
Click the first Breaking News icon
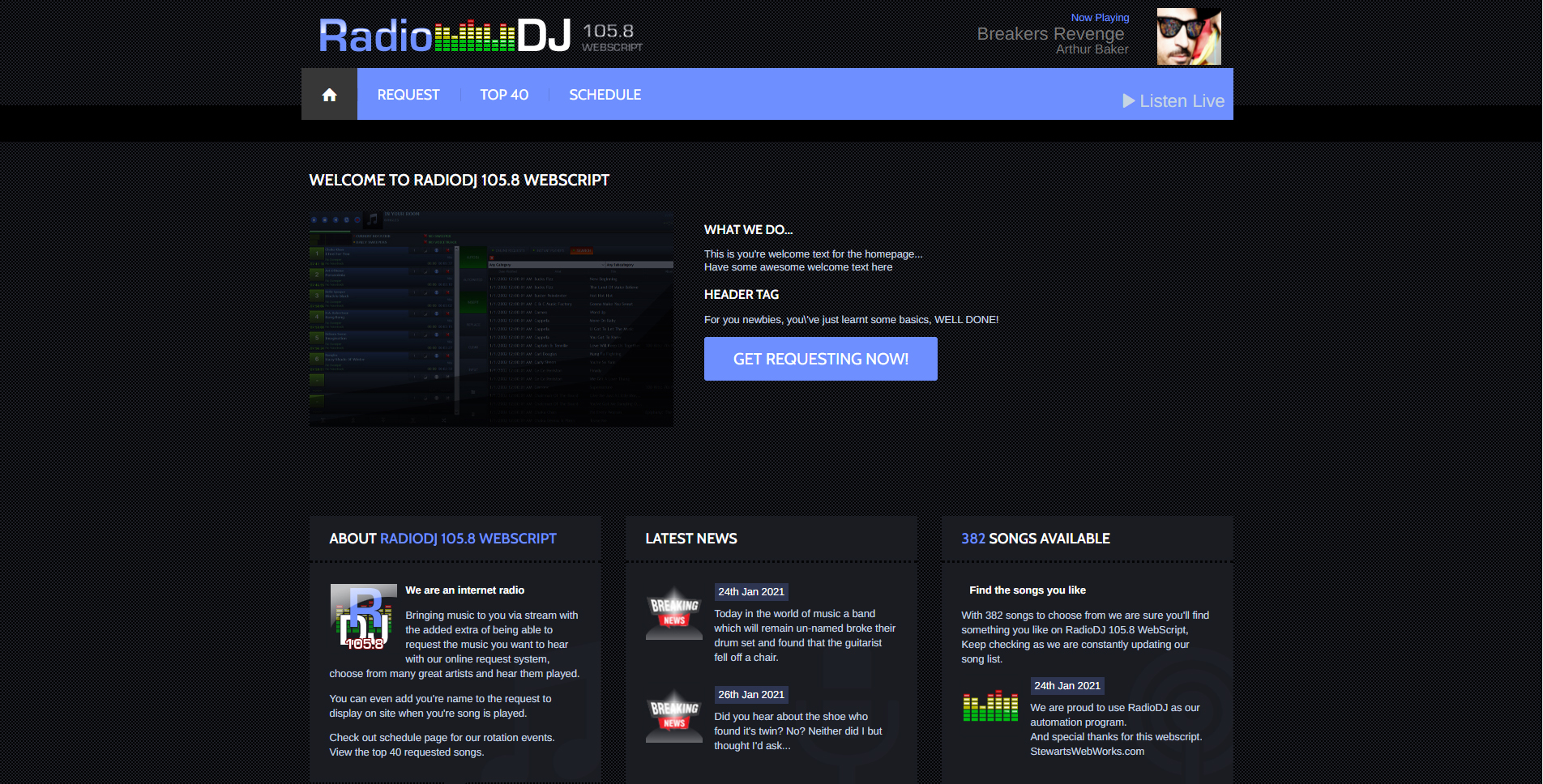(673, 613)
